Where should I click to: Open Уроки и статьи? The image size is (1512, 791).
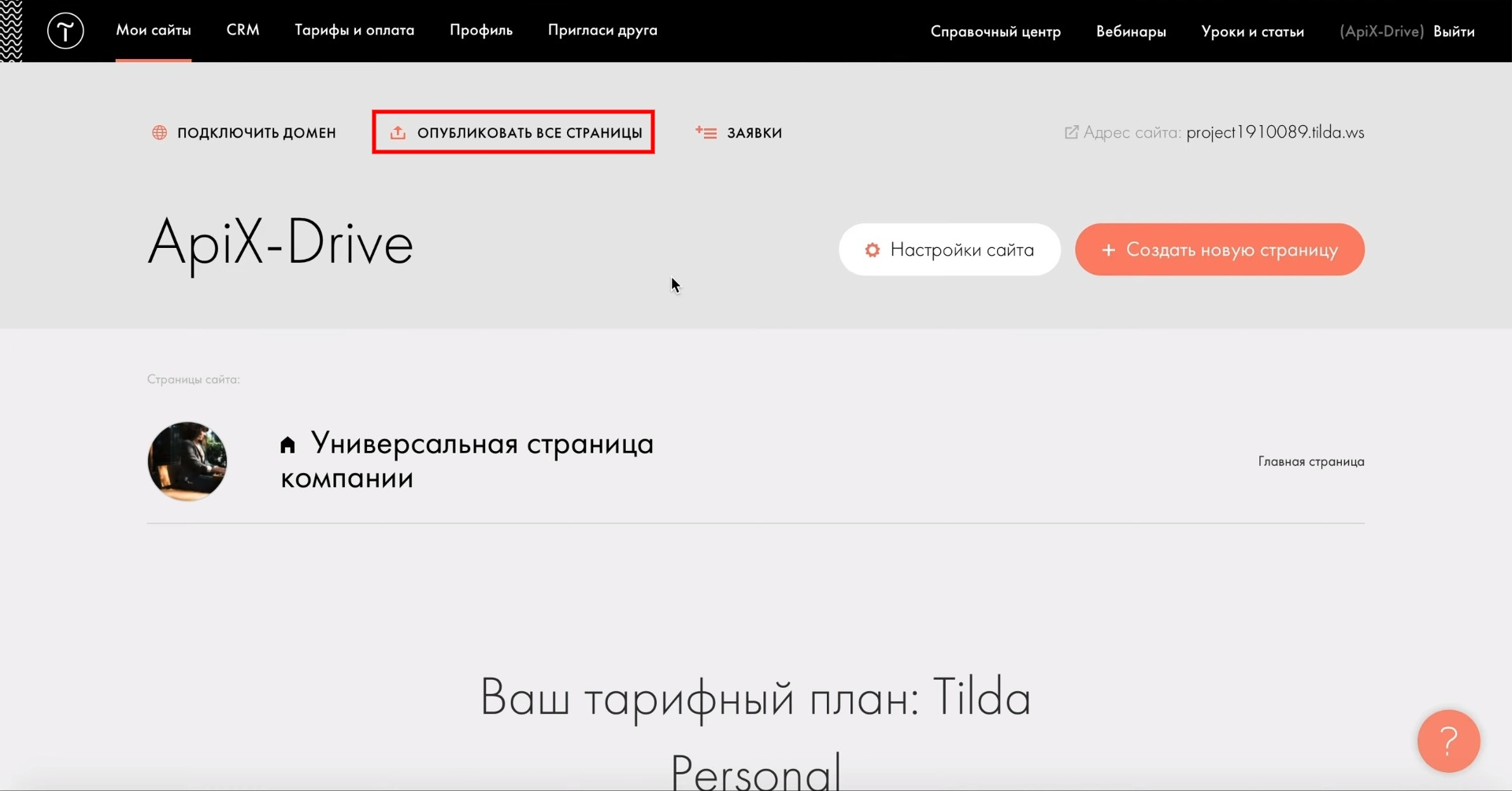coord(1252,31)
